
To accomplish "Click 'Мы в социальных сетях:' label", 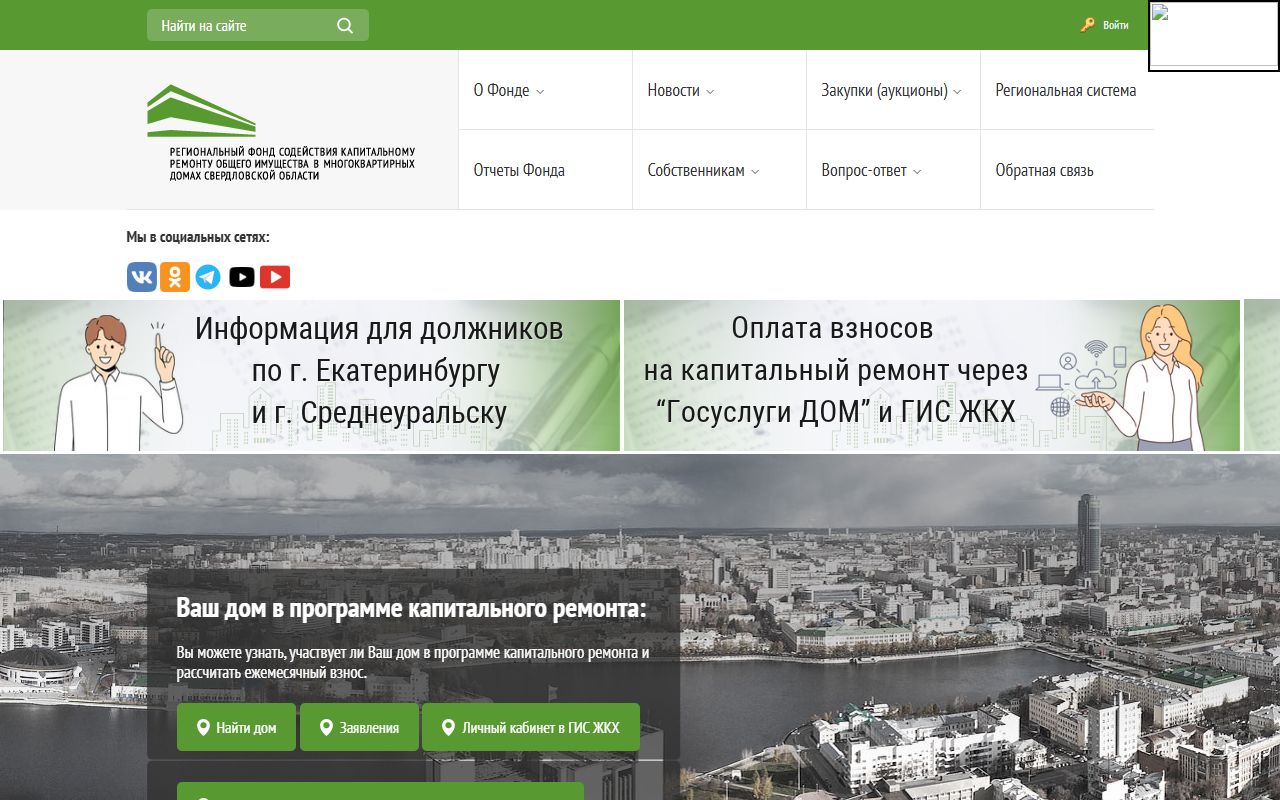I will click(x=198, y=237).
